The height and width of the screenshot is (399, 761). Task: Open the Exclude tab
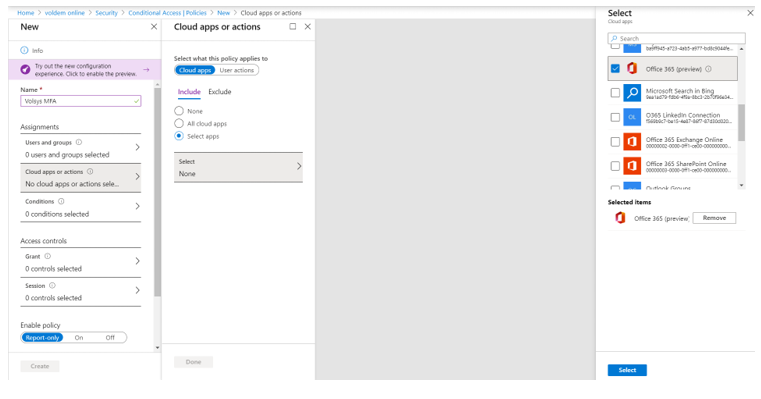pos(220,92)
